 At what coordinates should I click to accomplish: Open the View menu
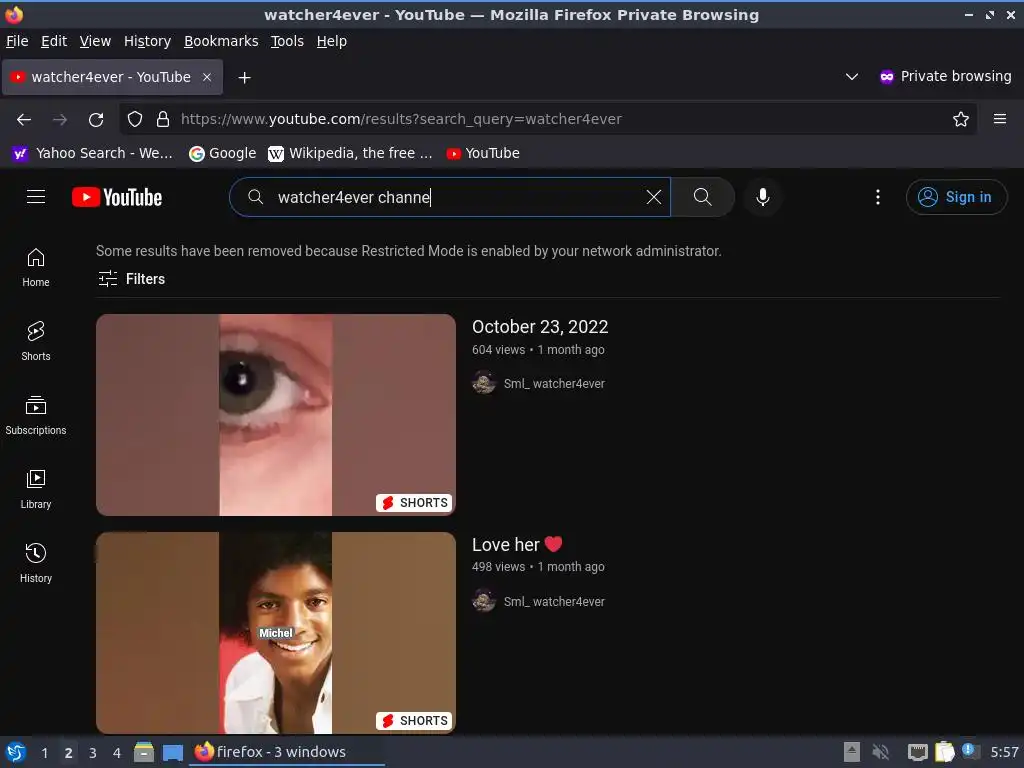95,41
